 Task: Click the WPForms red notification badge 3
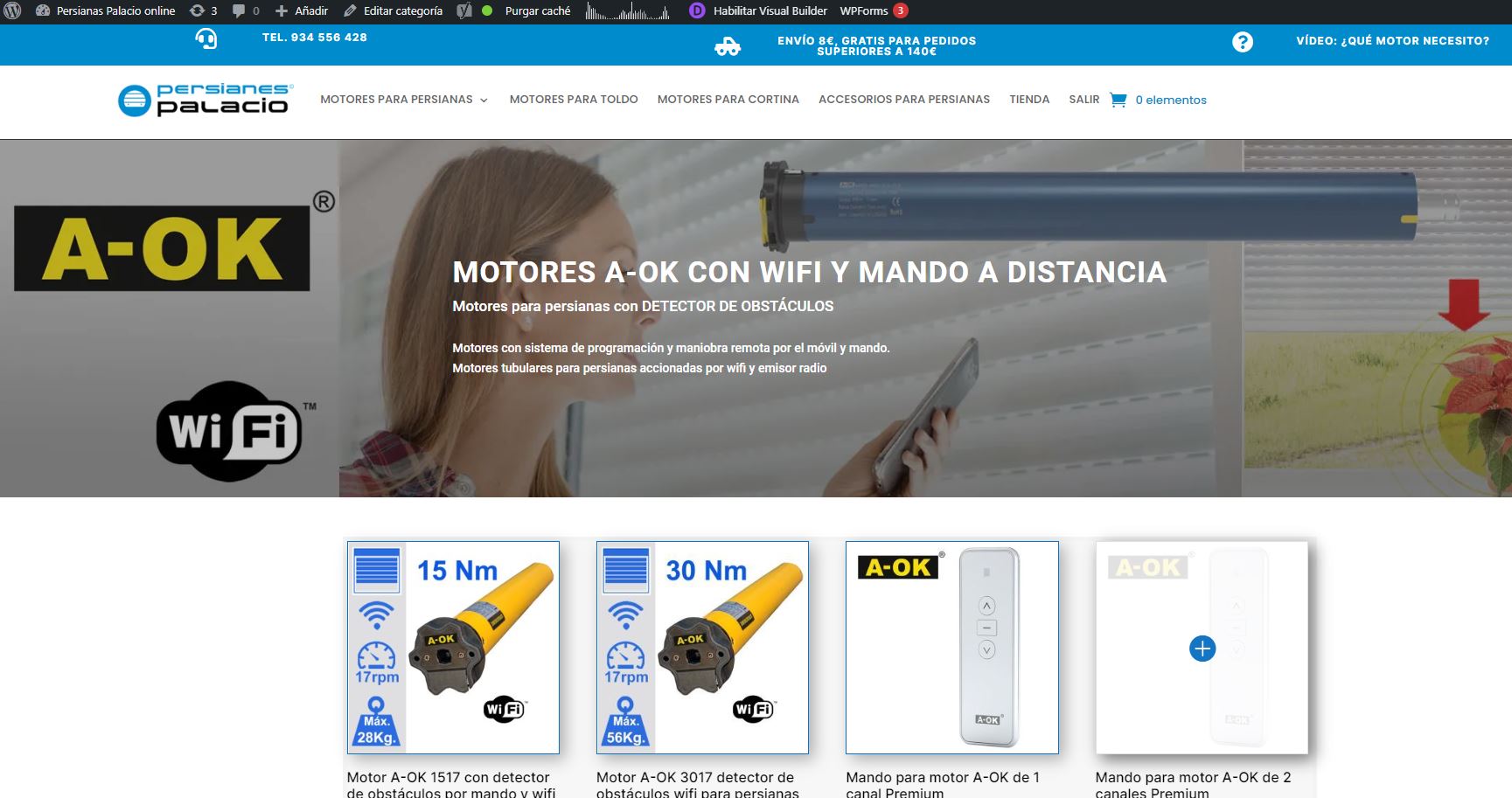900,11
